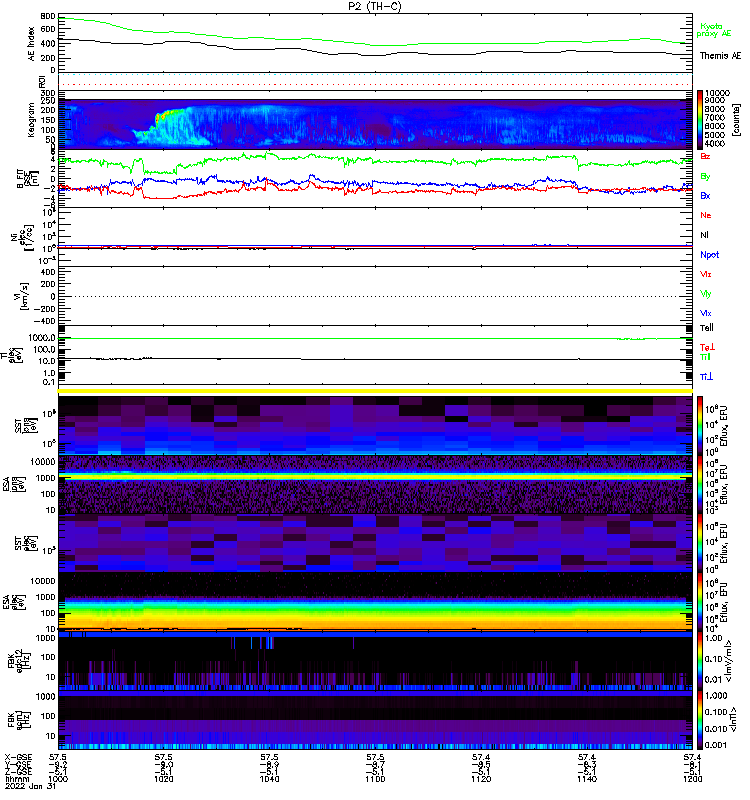This screenshot has height=800, width=750.
Task: Click the date label "2022 Jan 31"
Action: click(x=30, y=786)
